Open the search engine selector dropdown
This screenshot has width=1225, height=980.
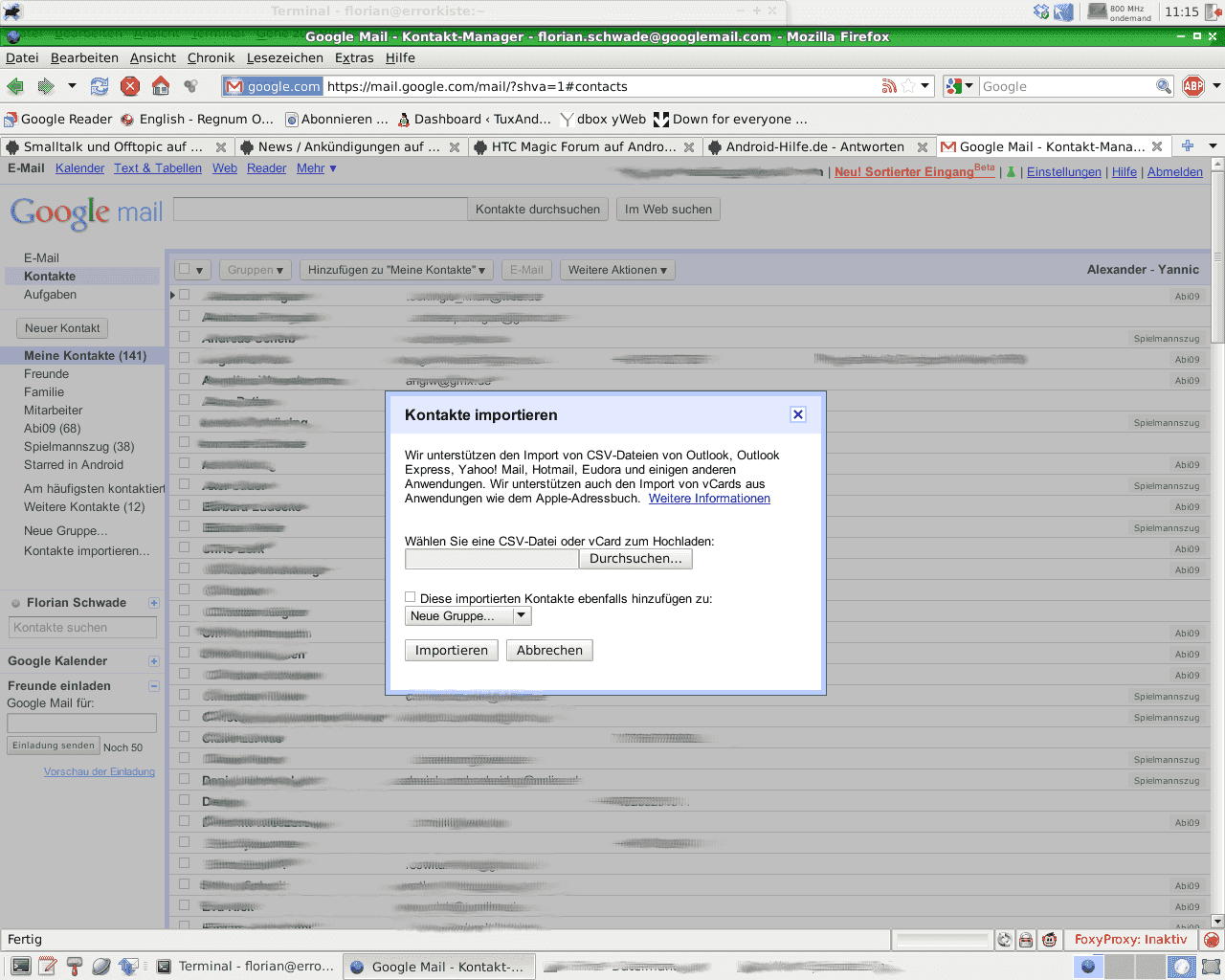pyautogui.click(x=959, y=86)
